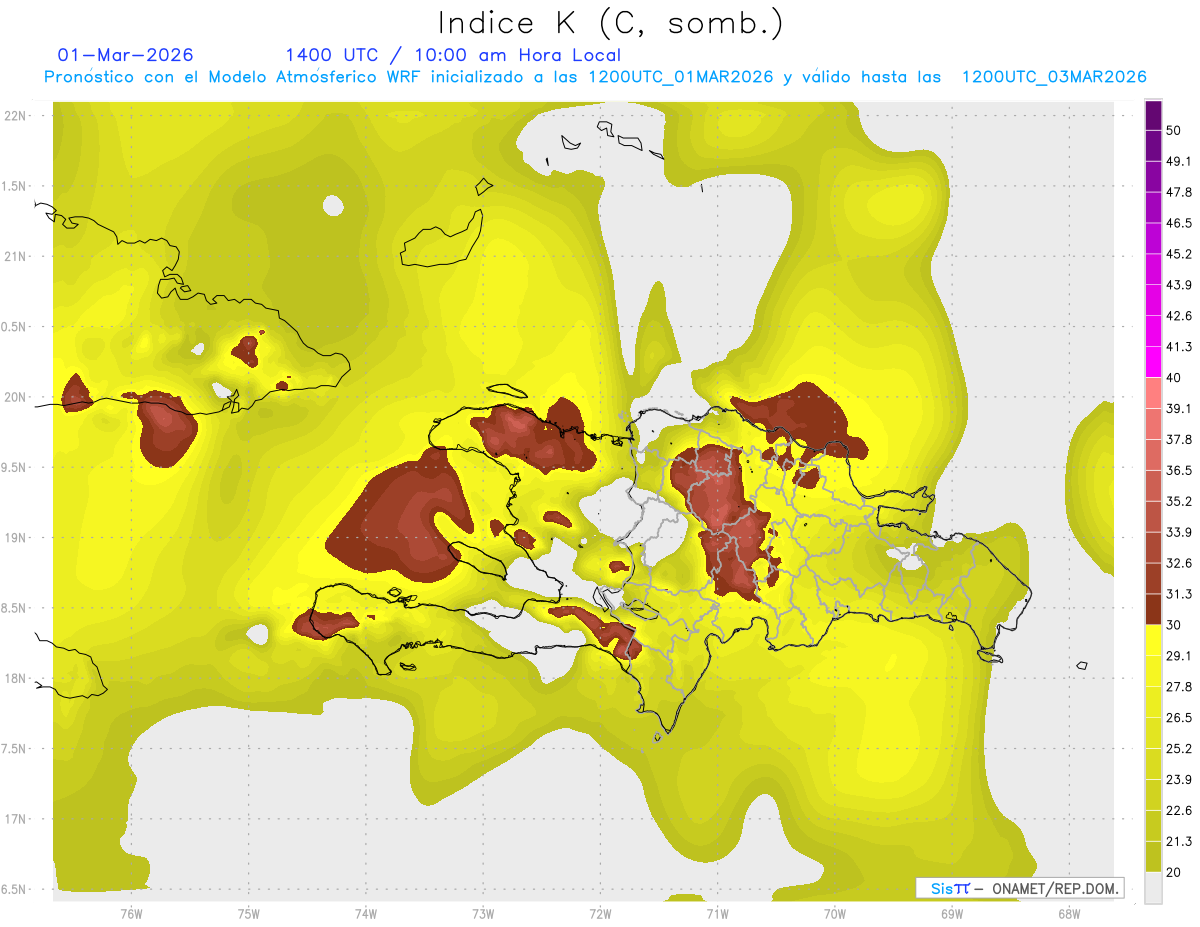Click the '50' colorbar value

(1174, 130)
